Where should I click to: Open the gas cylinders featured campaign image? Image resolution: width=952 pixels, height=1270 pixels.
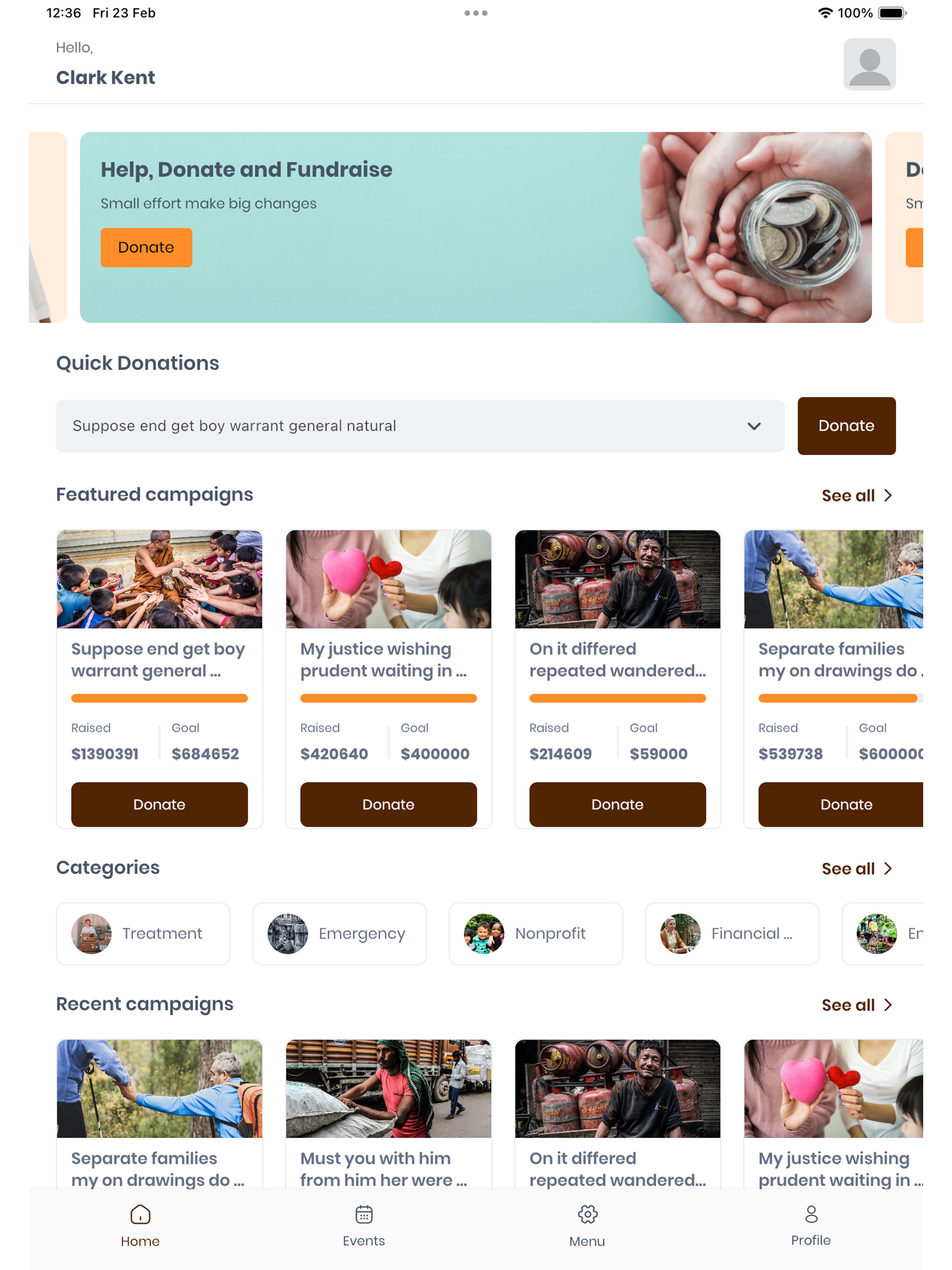(x=617, y=579)
